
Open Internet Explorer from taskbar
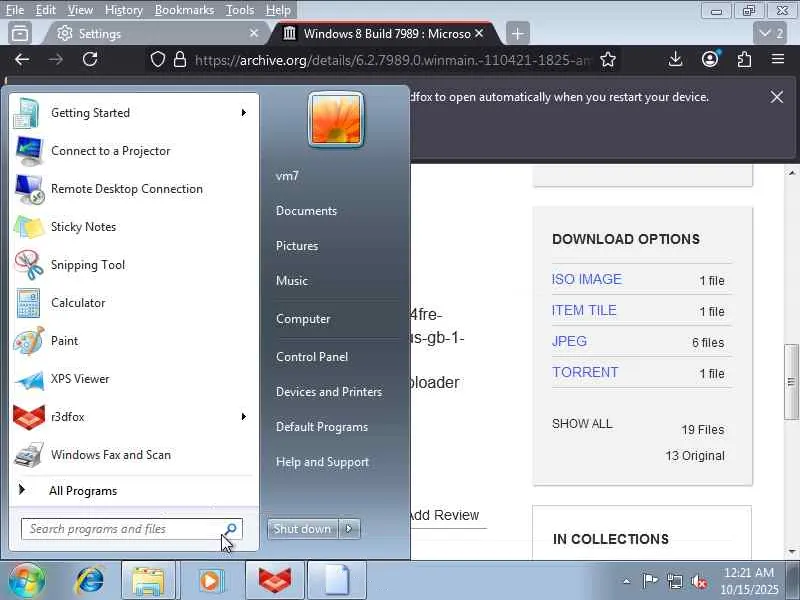(x=89, y=581)
